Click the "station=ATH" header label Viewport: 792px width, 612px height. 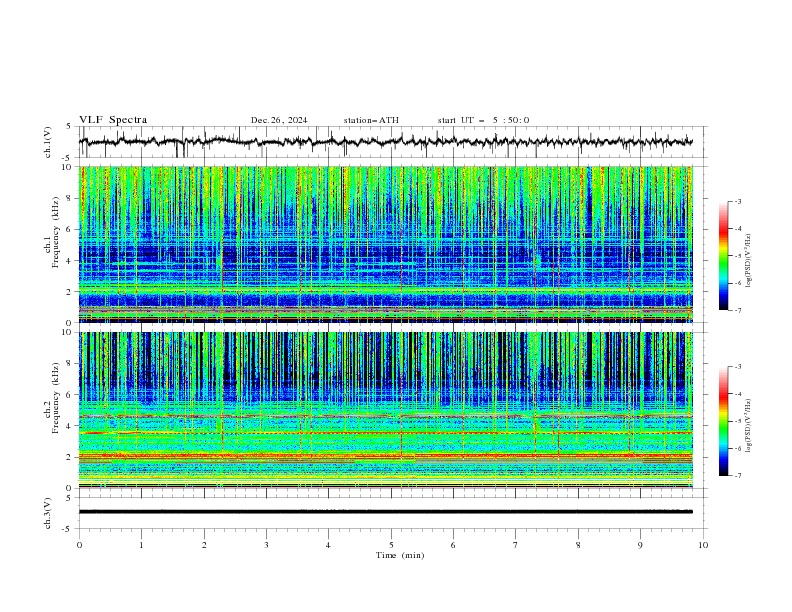(371, 120)
